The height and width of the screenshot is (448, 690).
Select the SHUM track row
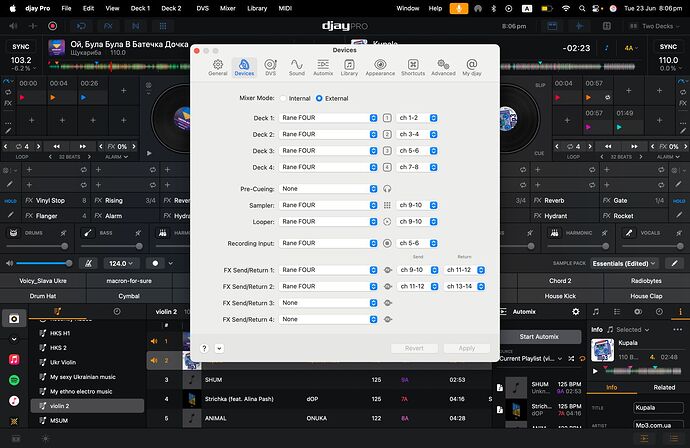click(x=319, y=379)
